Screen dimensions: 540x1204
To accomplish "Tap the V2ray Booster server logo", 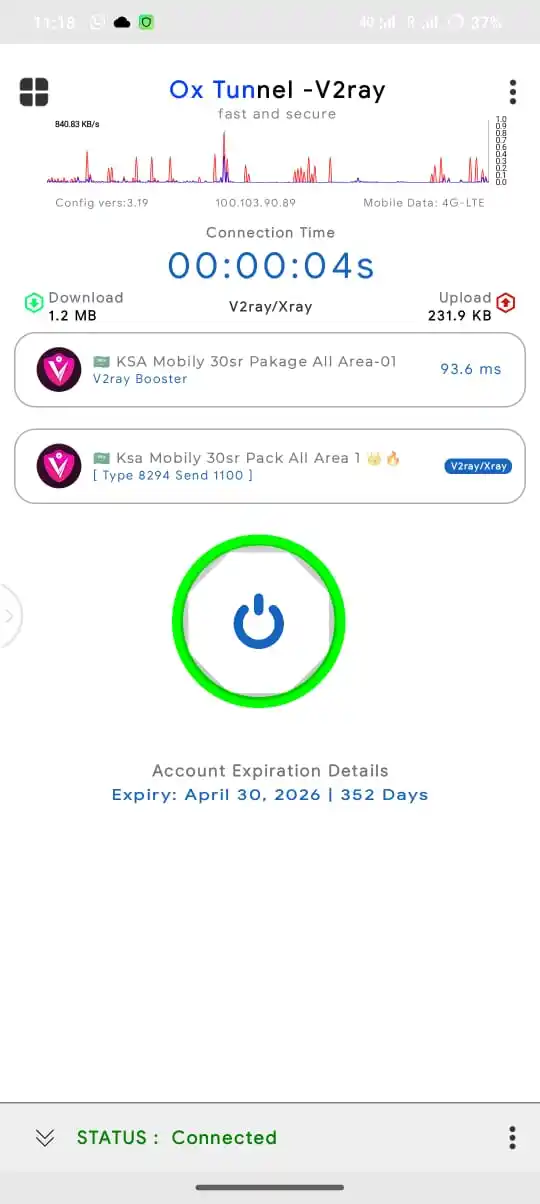I will [59, 369].
